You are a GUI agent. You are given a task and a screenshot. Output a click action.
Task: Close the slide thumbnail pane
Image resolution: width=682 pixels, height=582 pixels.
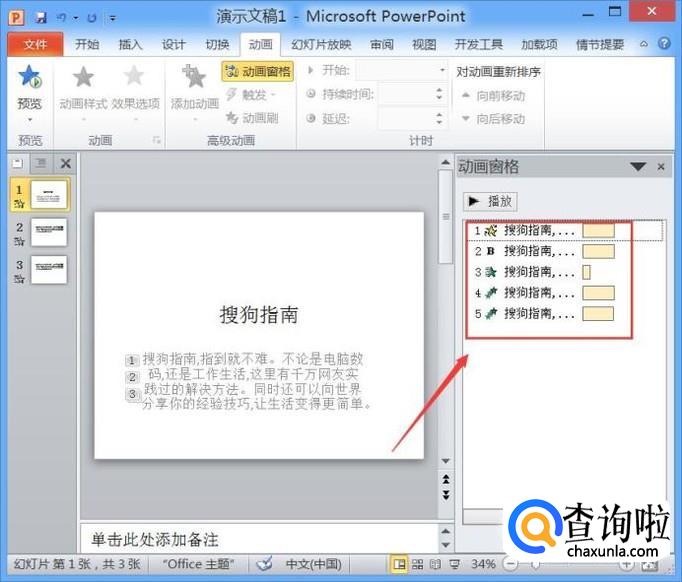click(66, 164)
